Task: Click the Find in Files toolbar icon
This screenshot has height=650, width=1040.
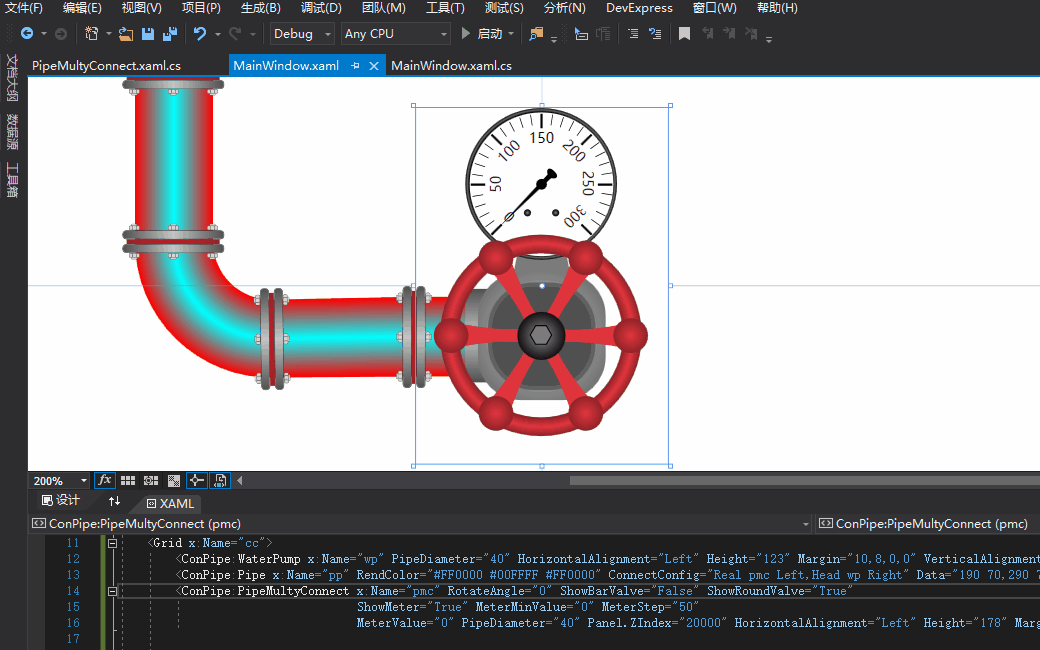Action: (x=536, y=34)
